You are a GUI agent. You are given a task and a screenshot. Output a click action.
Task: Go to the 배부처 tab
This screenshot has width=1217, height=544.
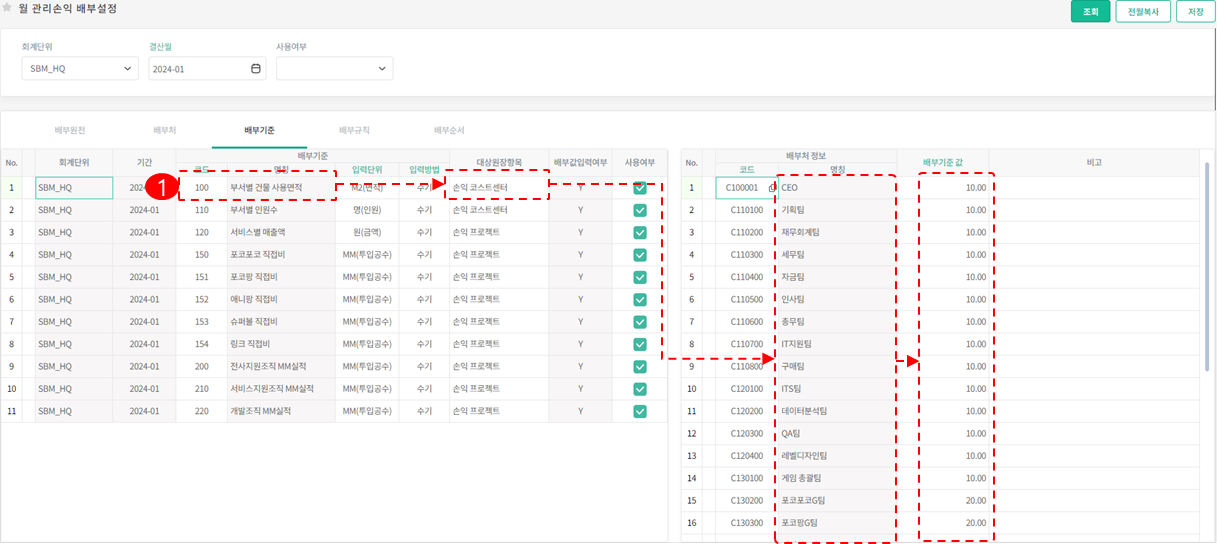[165, 131]
